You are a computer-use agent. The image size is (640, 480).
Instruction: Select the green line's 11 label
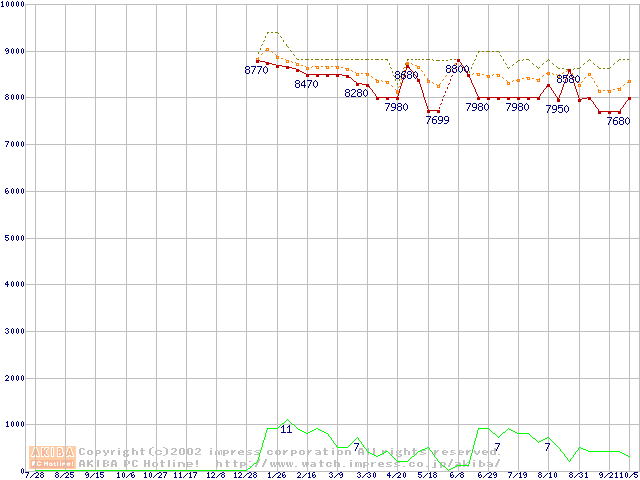click(x=286, y=430)
